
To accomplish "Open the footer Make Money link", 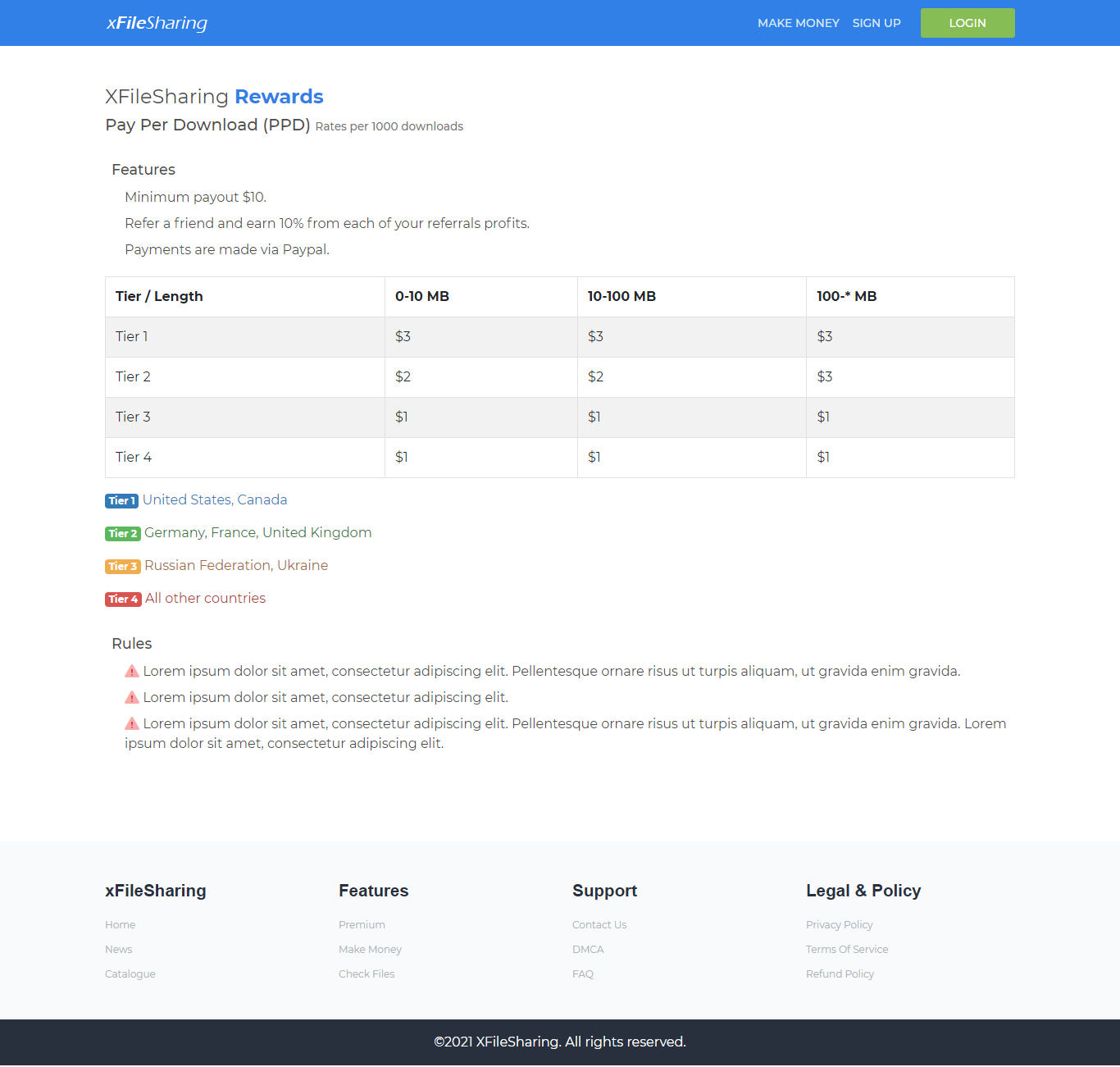I will [370, 949].
